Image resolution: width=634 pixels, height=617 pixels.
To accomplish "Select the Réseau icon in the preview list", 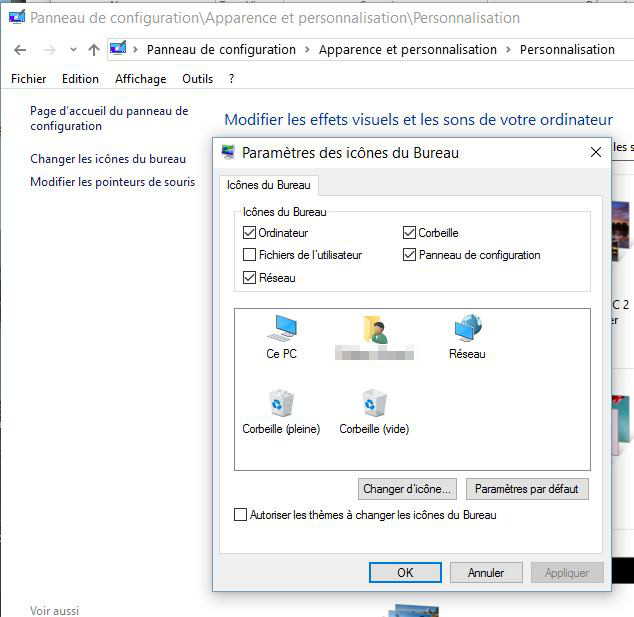I will (467, 337).
